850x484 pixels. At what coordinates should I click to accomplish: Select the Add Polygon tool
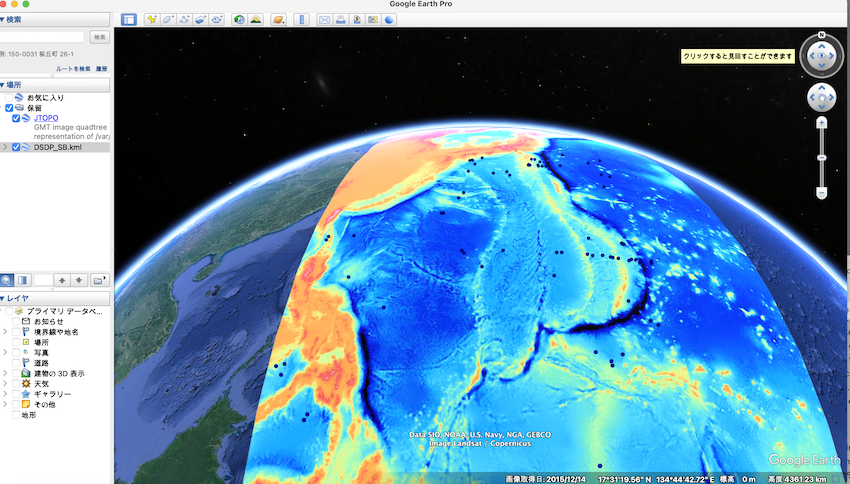click(x=168, y=20)
